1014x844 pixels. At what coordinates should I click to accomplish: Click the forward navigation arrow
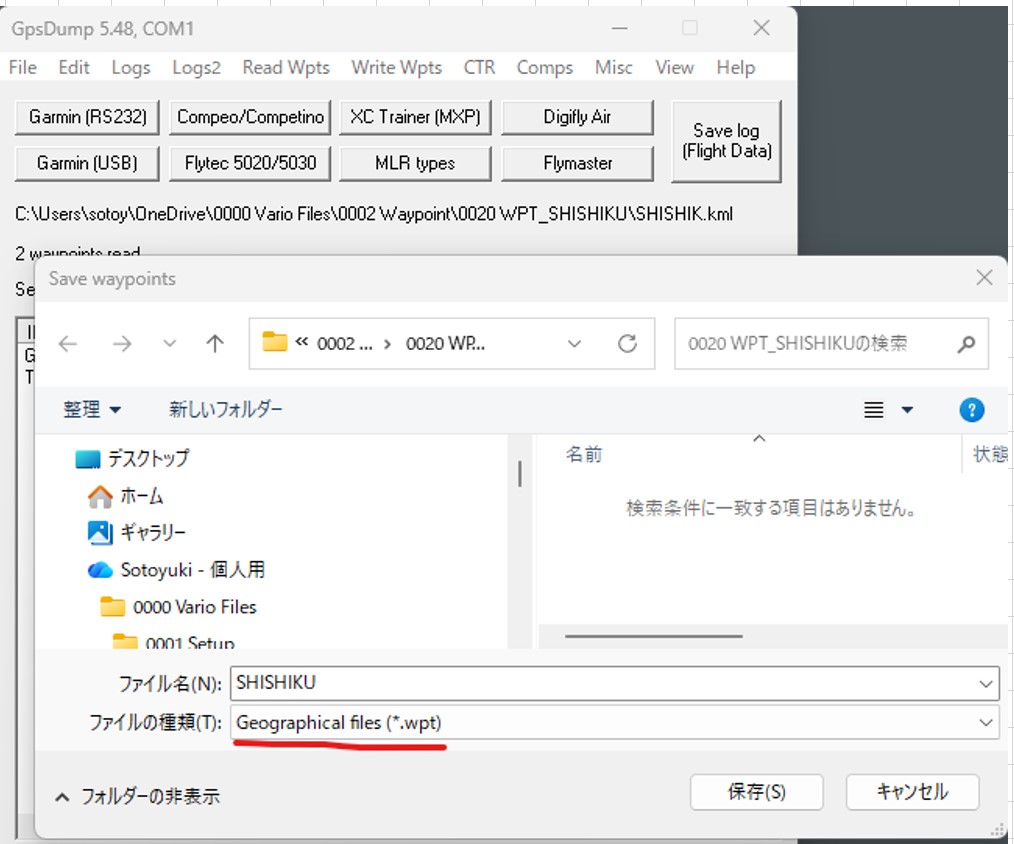[122, 344]
